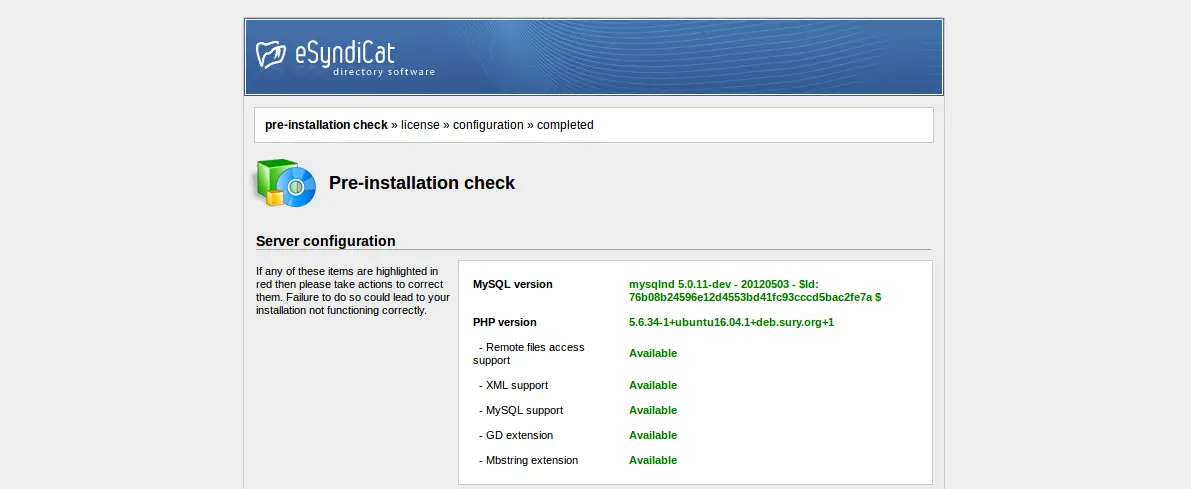Click Available status for GD extension
The width and height of the screenshot is (1191, 489).
coord(652,435)
